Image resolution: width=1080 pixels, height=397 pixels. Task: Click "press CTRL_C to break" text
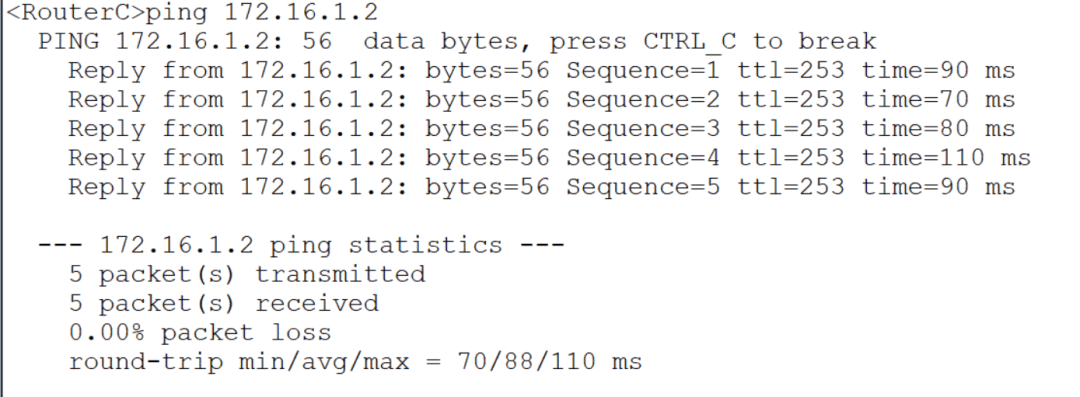[x=713, y=41]
